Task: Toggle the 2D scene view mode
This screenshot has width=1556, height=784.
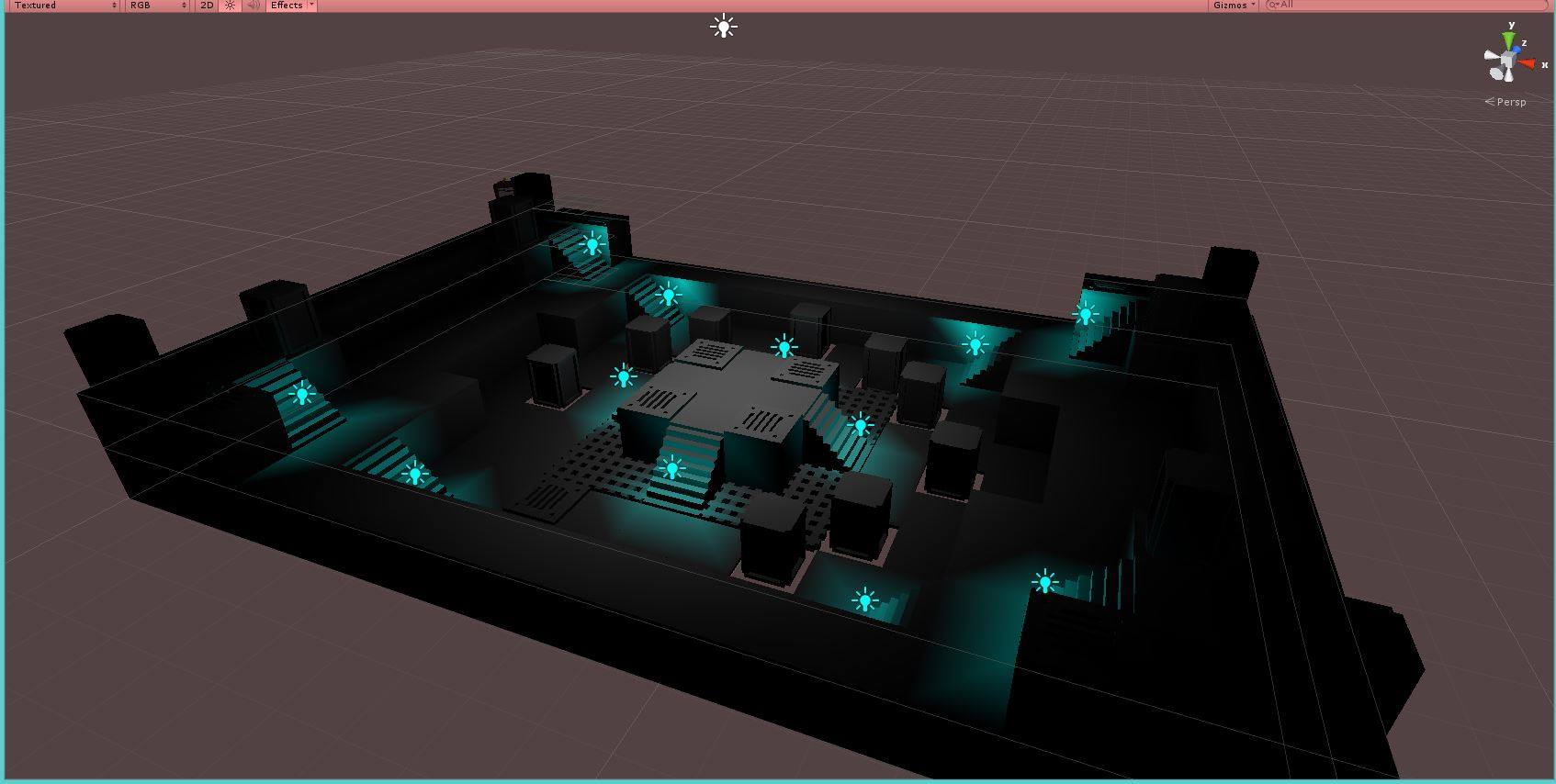Action: [x=207, y=6]
